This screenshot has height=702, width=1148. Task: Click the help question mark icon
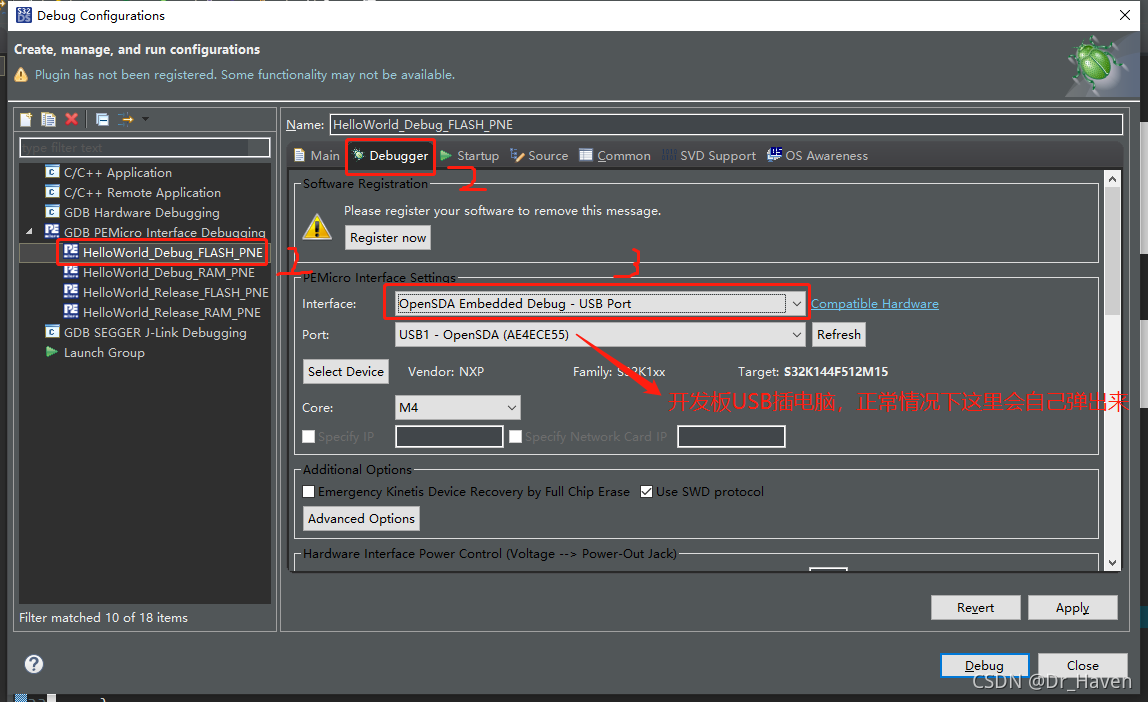point(34,664)
